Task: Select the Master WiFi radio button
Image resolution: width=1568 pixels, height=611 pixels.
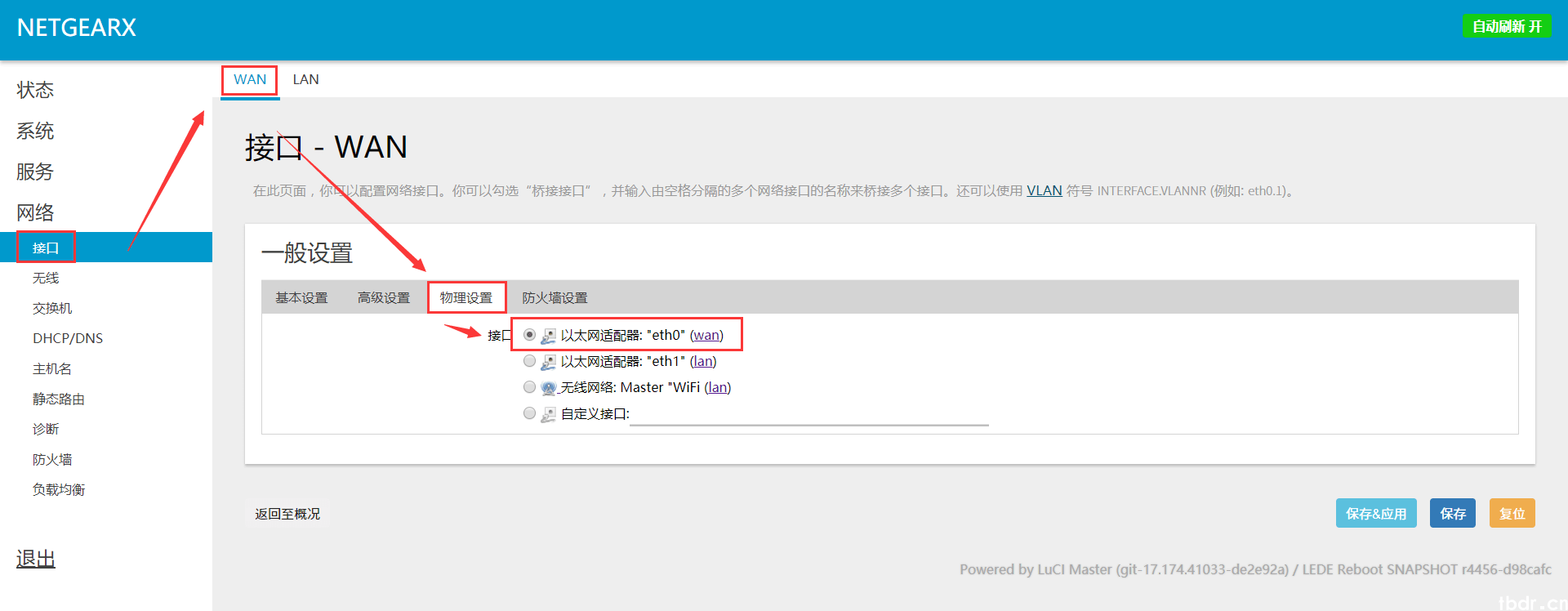Action: [x=529, y=387]
